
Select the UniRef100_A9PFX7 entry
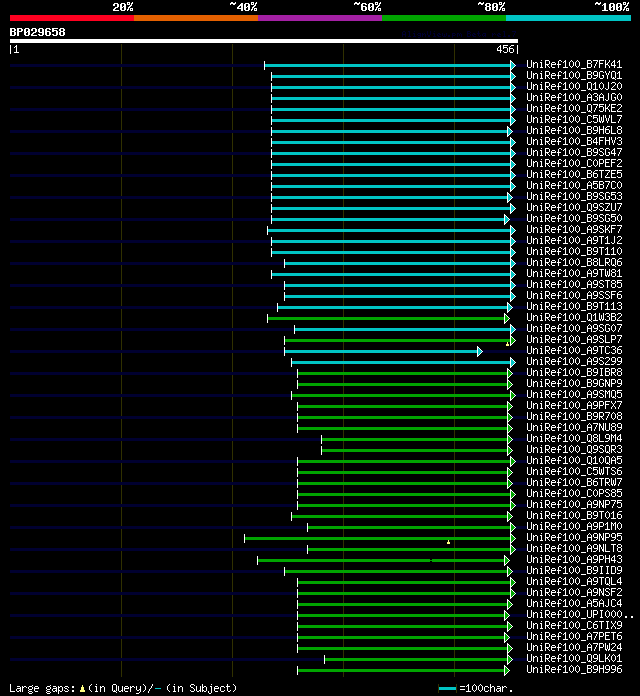pos(574,405)
